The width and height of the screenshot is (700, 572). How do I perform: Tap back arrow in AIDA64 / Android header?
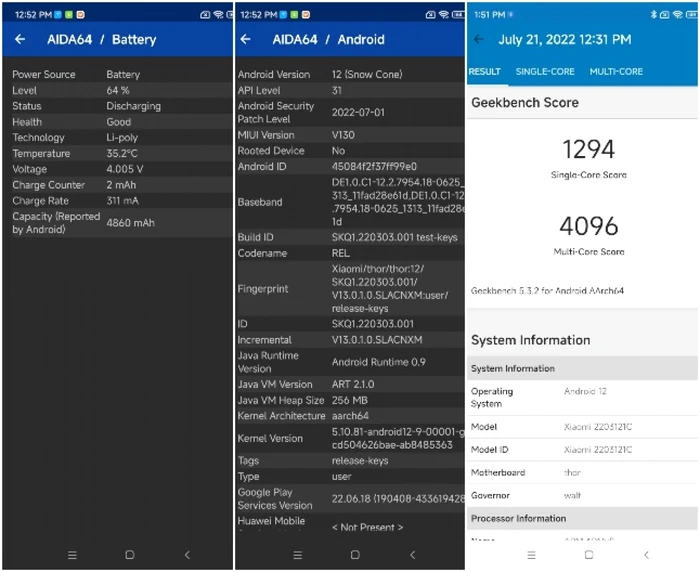coord(246,40)
